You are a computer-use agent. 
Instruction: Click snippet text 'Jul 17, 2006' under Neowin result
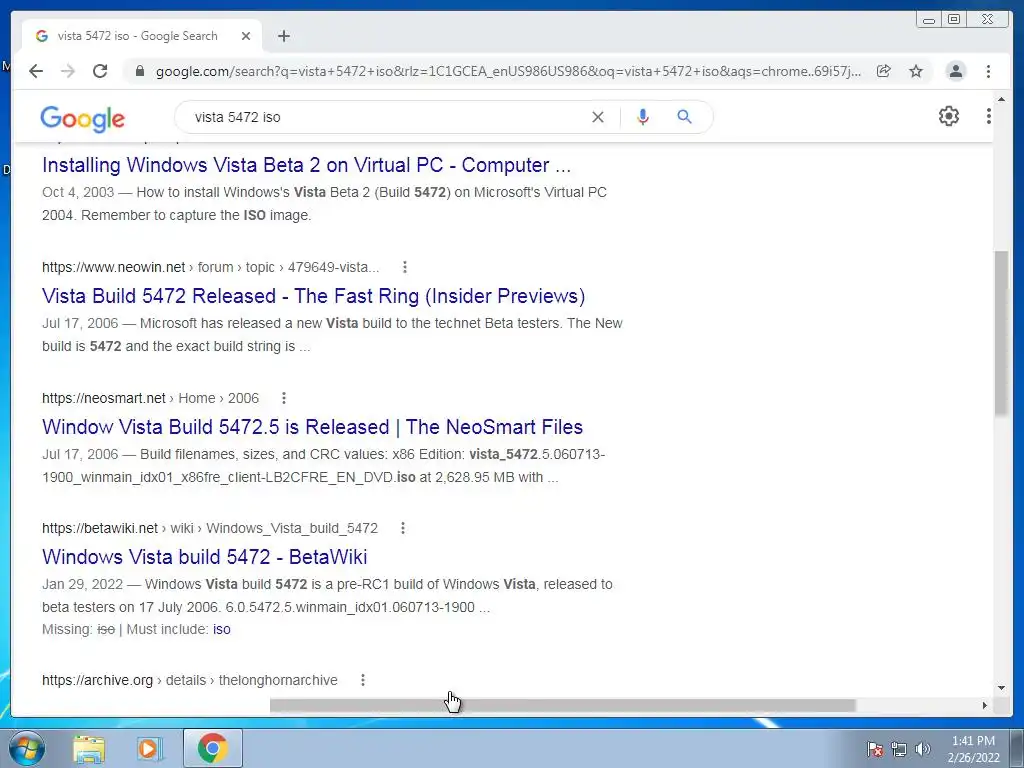point(80,323)
